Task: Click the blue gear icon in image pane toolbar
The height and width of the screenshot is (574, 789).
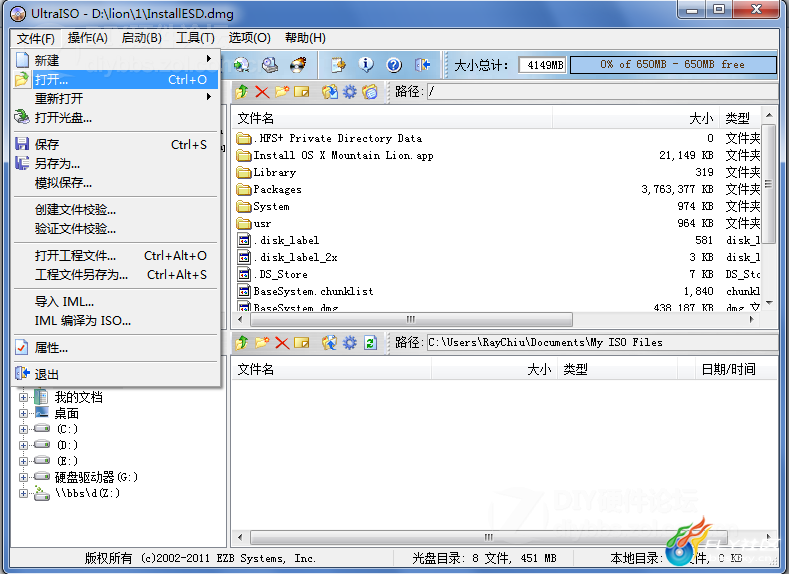Action: tap(350, 92)
